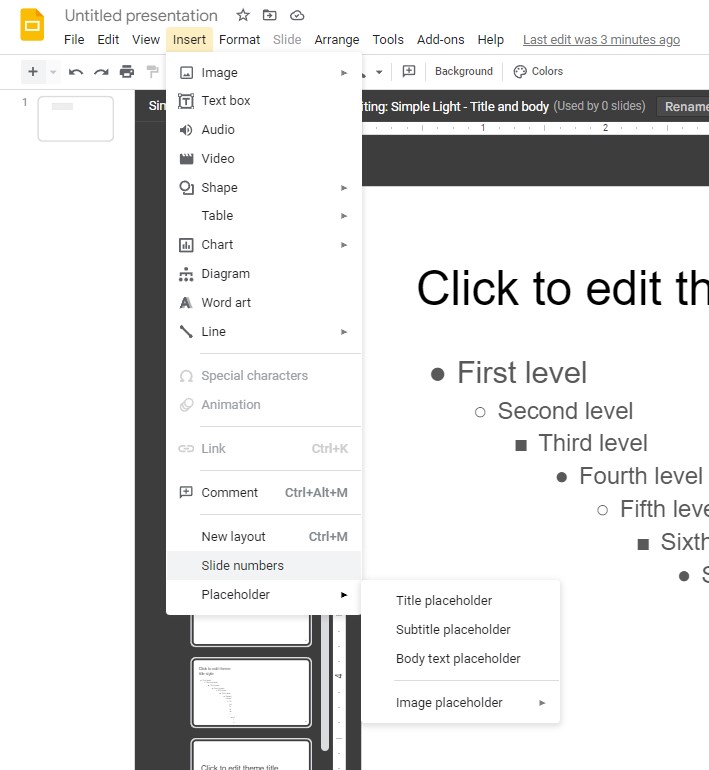
Task: Expand the Line submenu arrow
Action: [344, 332]
